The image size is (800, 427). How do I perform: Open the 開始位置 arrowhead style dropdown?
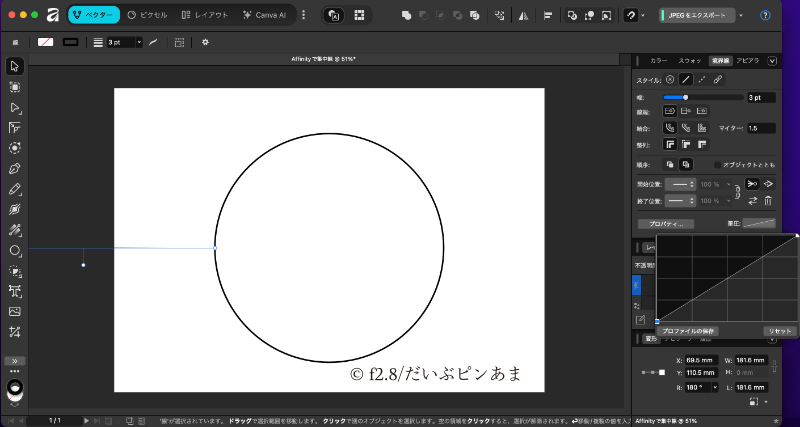tap(682, 184)
